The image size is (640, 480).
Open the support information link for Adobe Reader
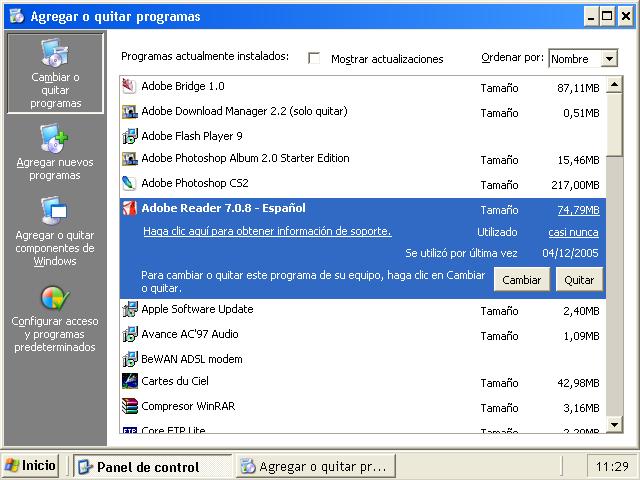(267, 231)
